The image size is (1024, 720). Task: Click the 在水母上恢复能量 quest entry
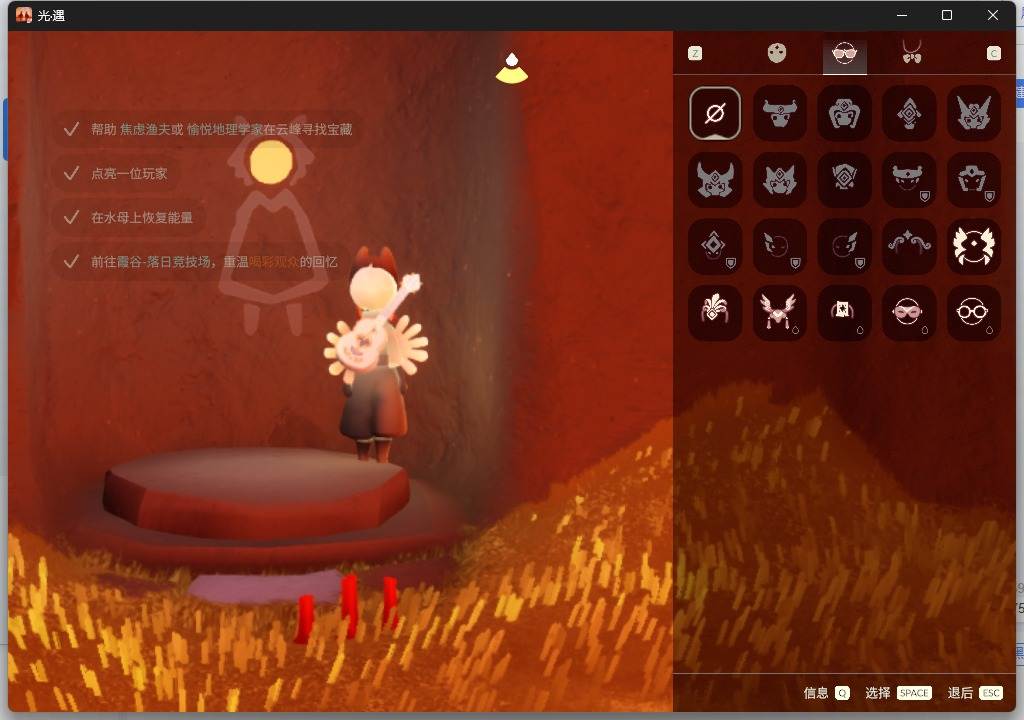[128, 218]
